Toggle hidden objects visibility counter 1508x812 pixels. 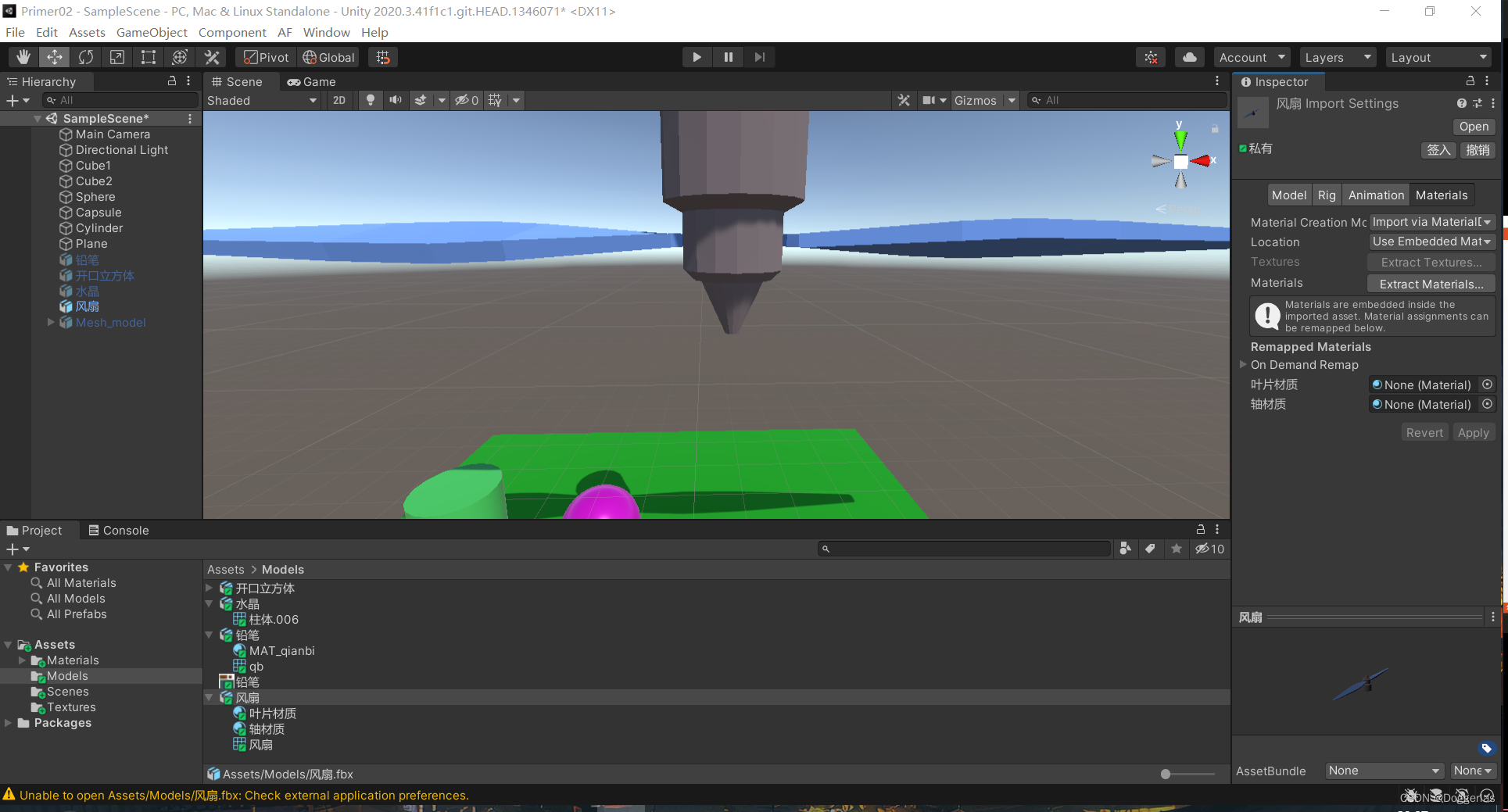(x=467, y=100)
